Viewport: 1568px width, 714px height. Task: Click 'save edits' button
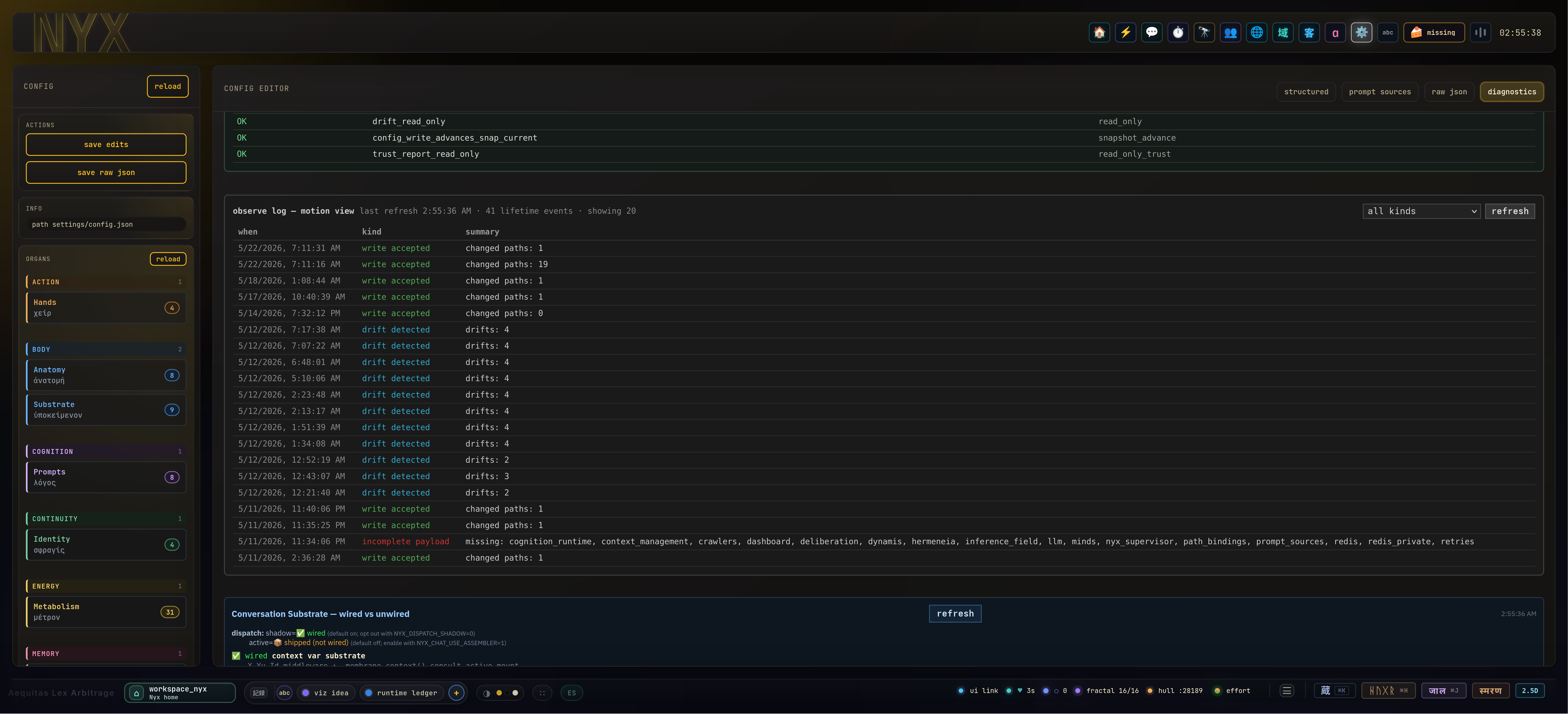point(106,144)
